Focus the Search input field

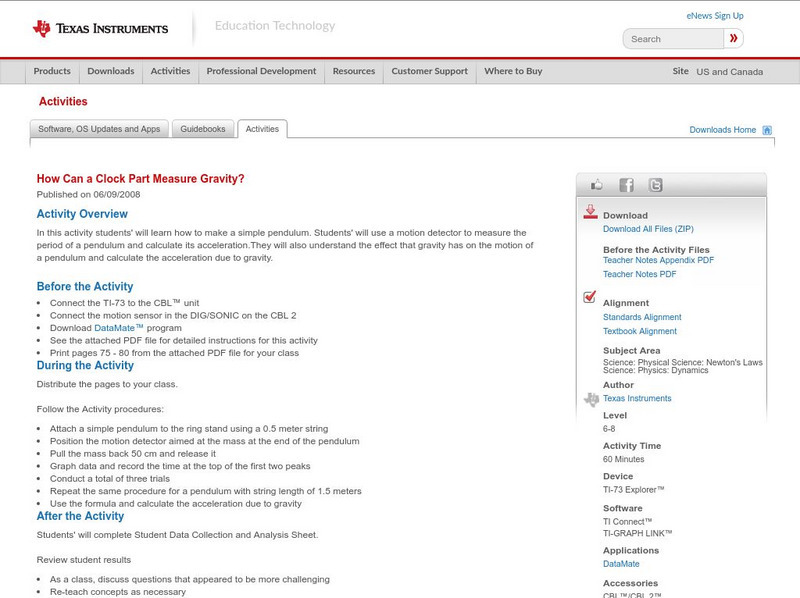point(673,39)
